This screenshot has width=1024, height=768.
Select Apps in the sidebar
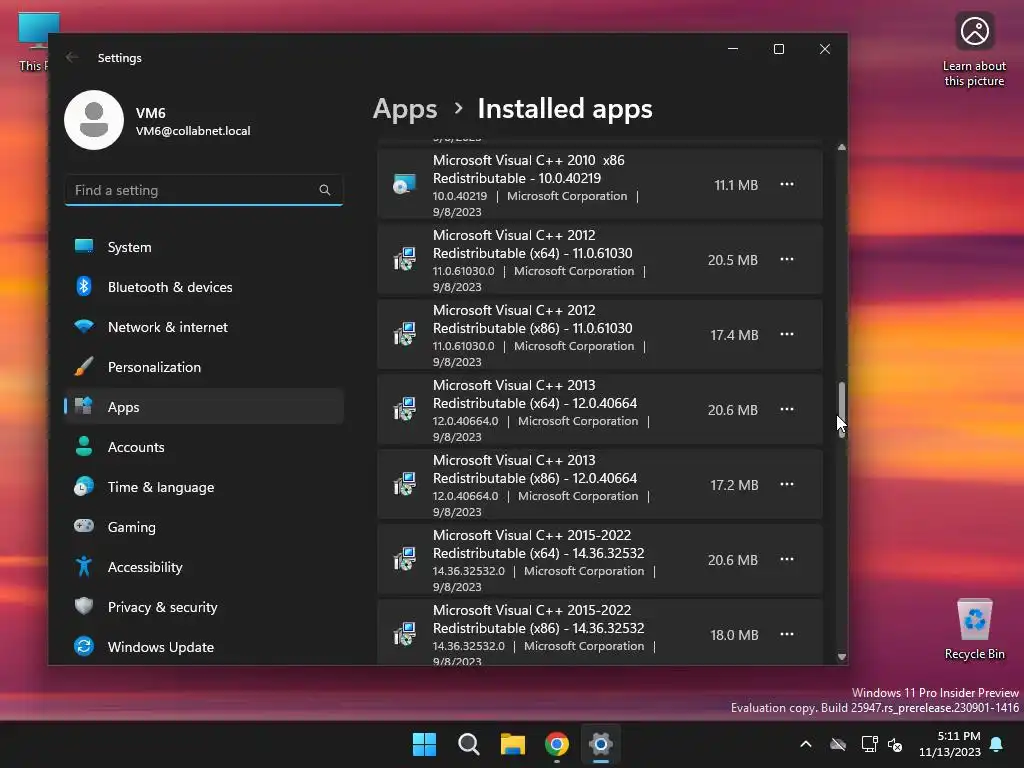pyautogui.click(x=204, y=406)
